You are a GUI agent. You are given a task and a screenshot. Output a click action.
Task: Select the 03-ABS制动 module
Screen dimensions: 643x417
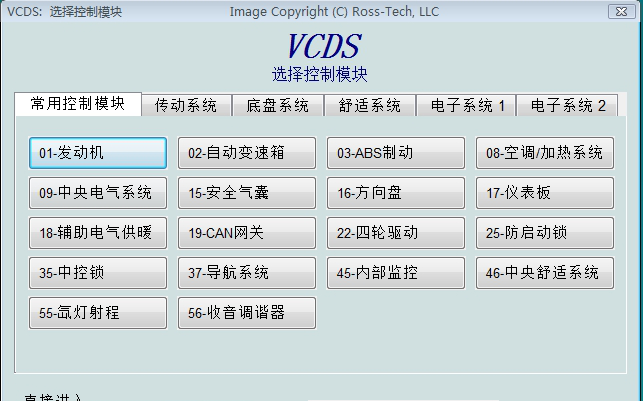pos(396,153)
